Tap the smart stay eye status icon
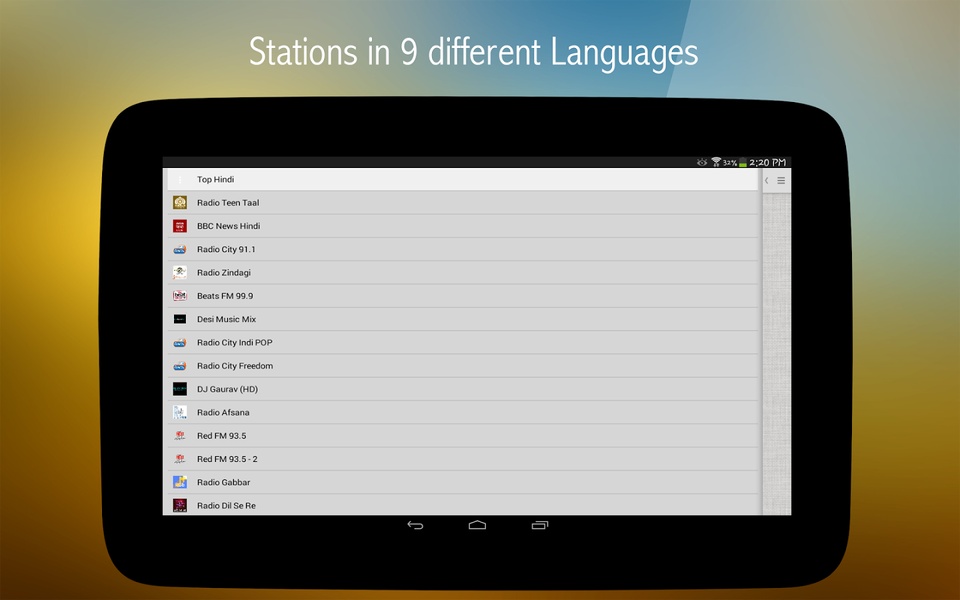Screen dimensions: 960x600 (702, 162)
